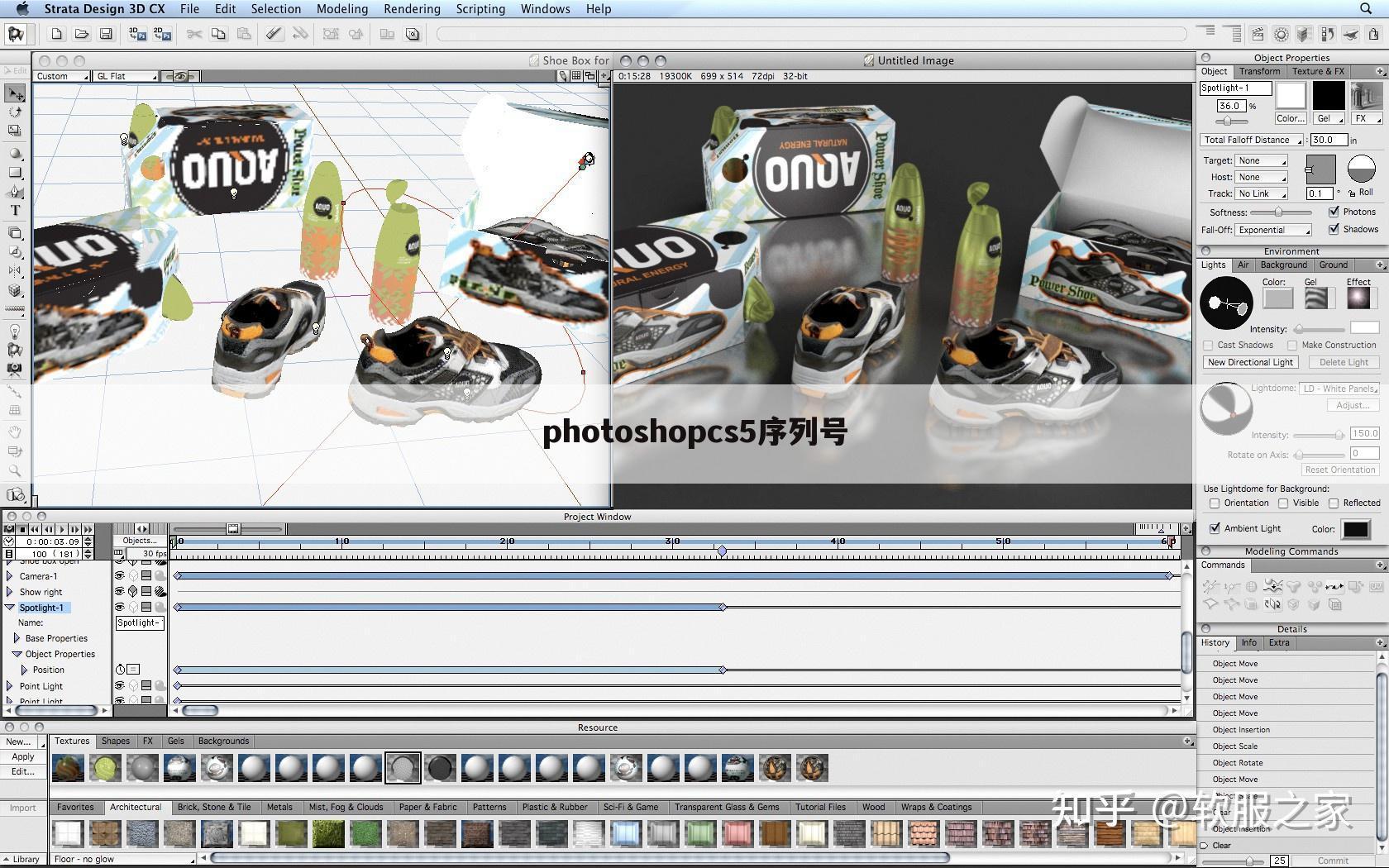The image size is (1389, 868).
Task: Open the Fall-Off Exponential dropdown
Action: pyautogui.click(x=1273, y=230)
